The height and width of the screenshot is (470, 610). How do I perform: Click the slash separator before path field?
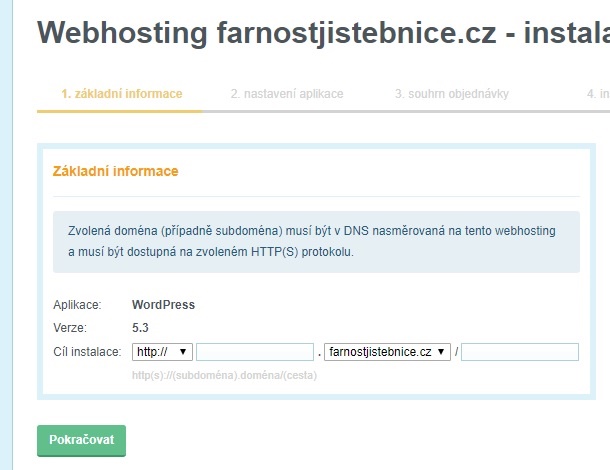pos(456,352)
